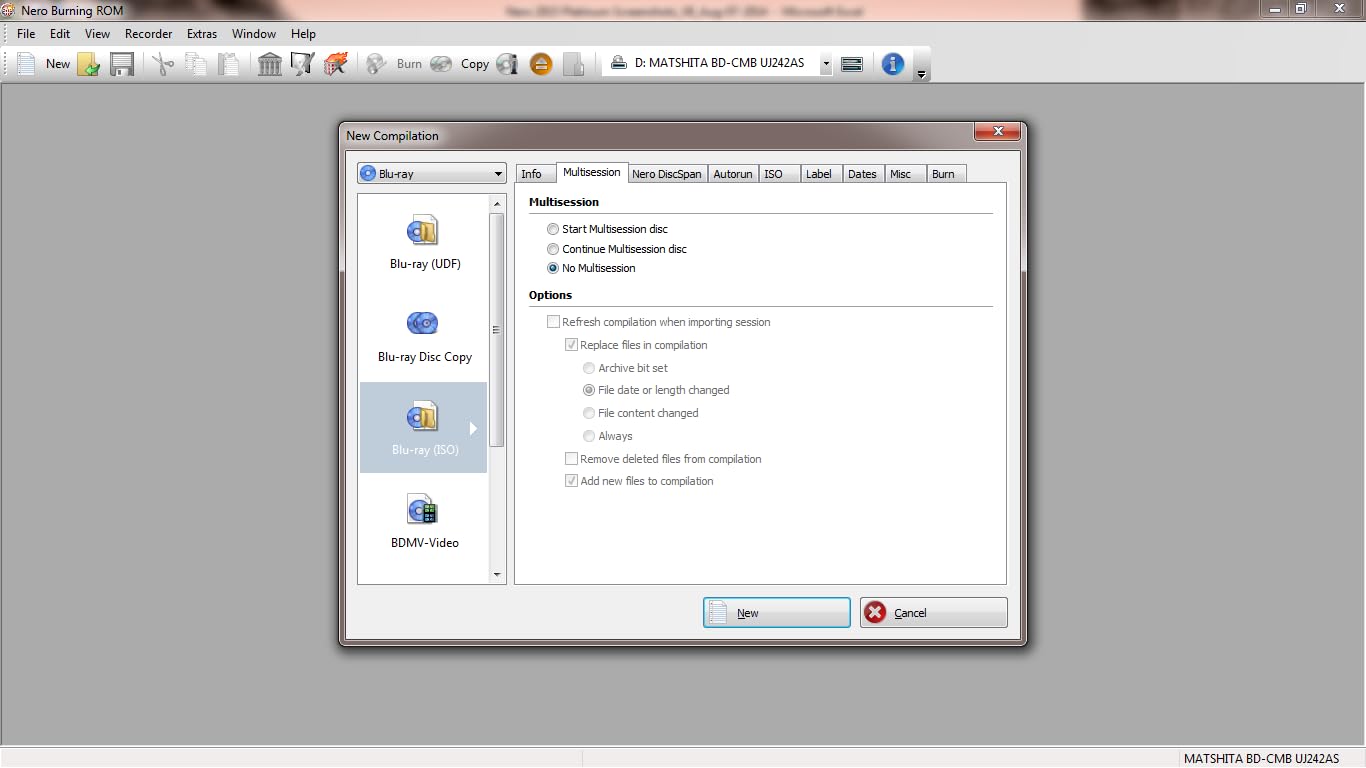The image size is (1366, 768).
Task: Click the Disc Info icon
Action: 507,64
